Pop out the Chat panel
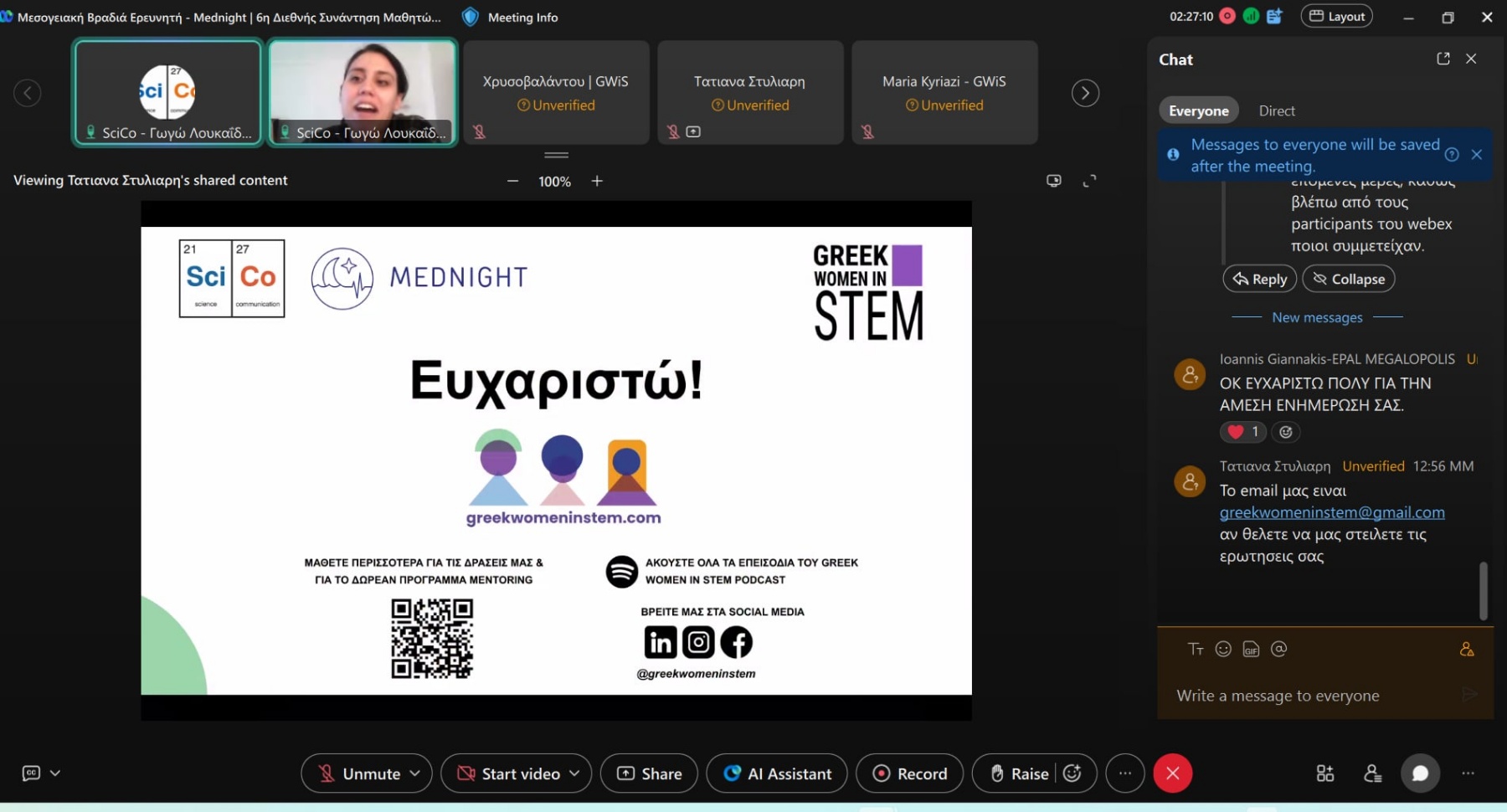Image resolution: width=1507 pixels, height=812 pixels. point(1443,59)
